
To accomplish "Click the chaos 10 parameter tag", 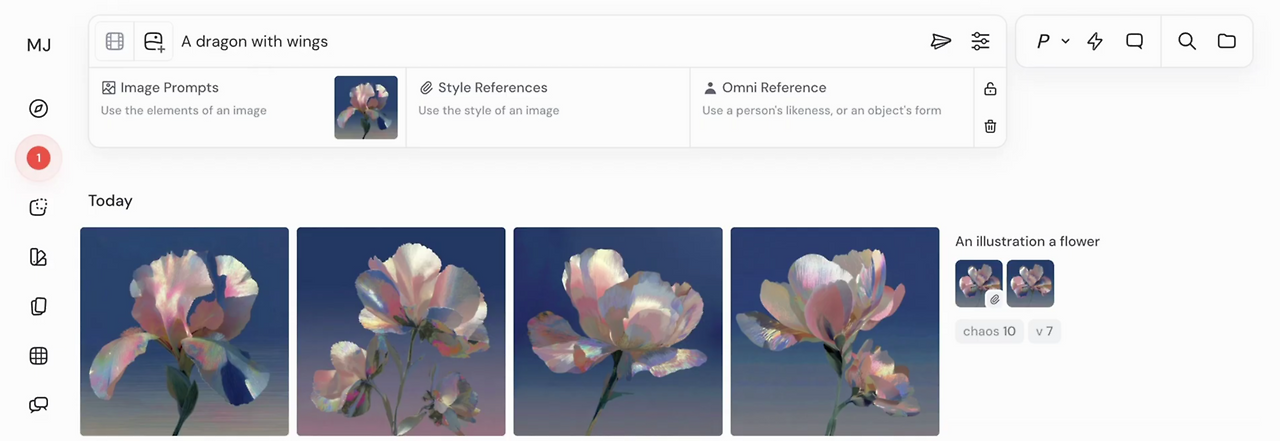I will point(989,331).
